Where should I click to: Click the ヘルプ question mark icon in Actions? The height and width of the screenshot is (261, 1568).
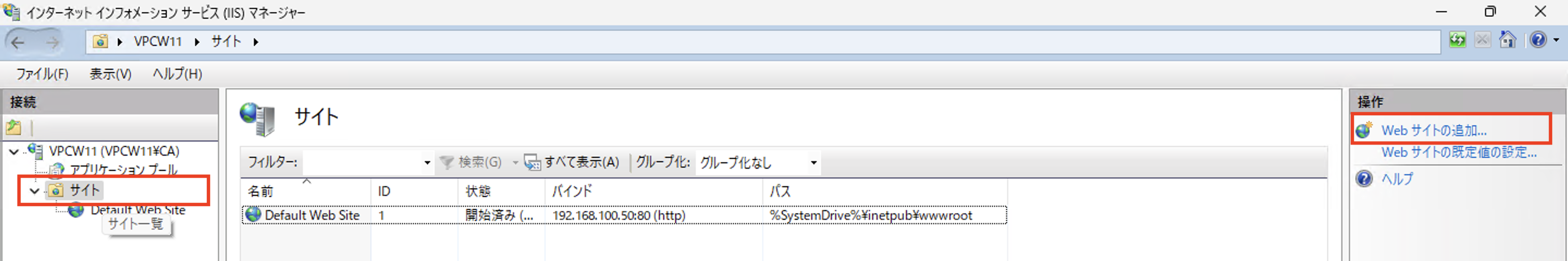(x=1364, y=179)
